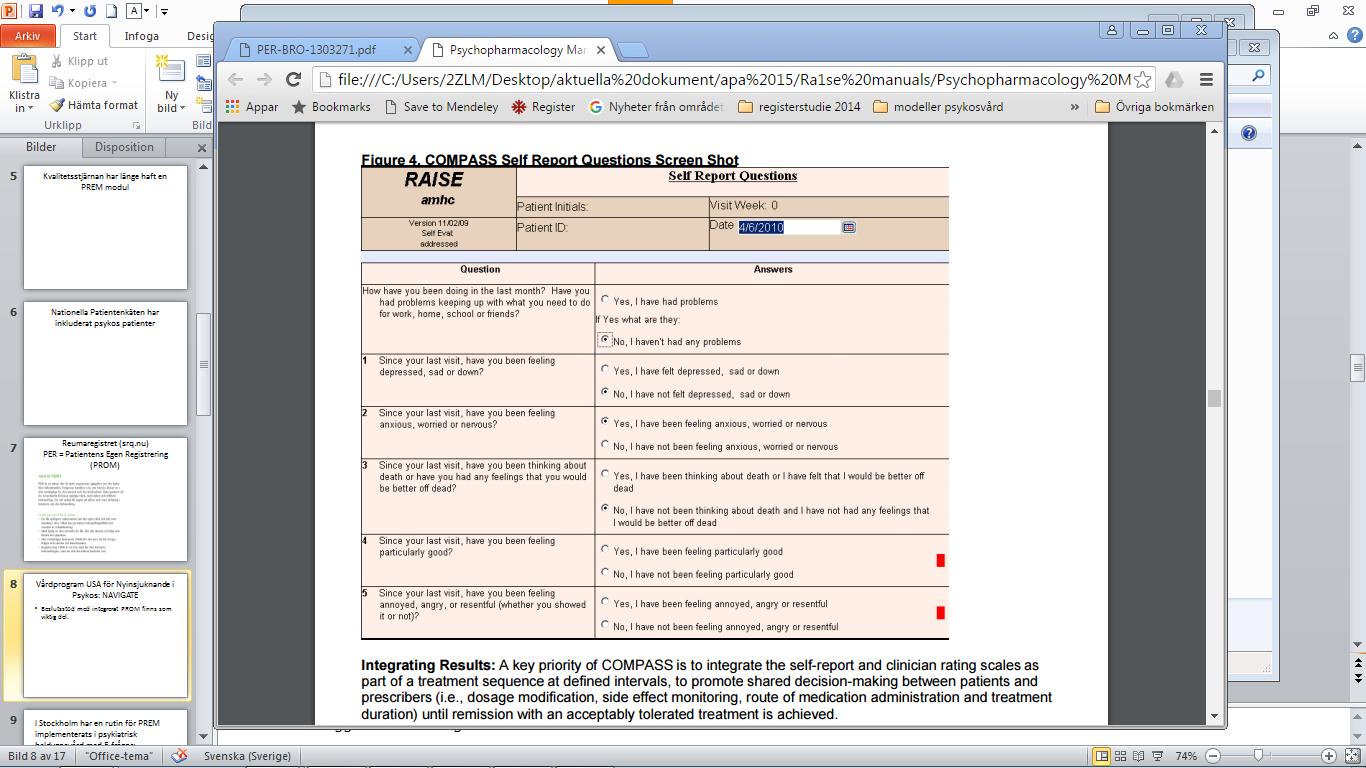1366x768 pixels.
Task: Open Nyheter från området bookmark
Action: tap(655, 106)
